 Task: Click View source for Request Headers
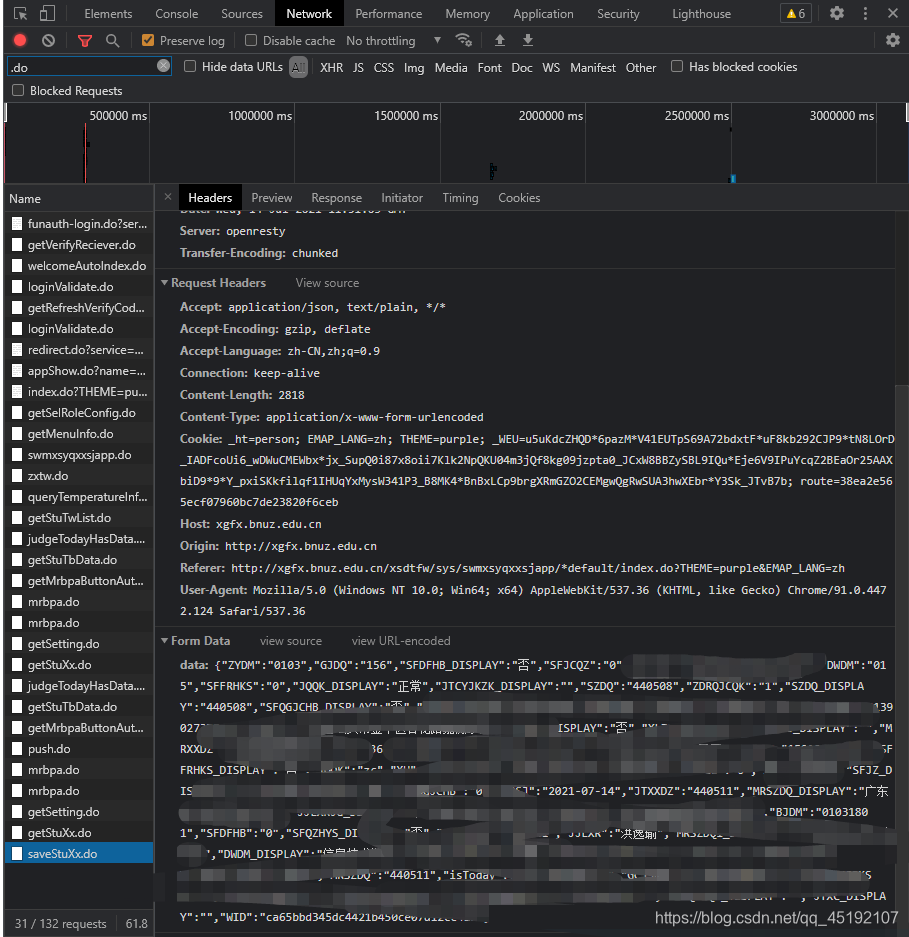click(328, 283)
